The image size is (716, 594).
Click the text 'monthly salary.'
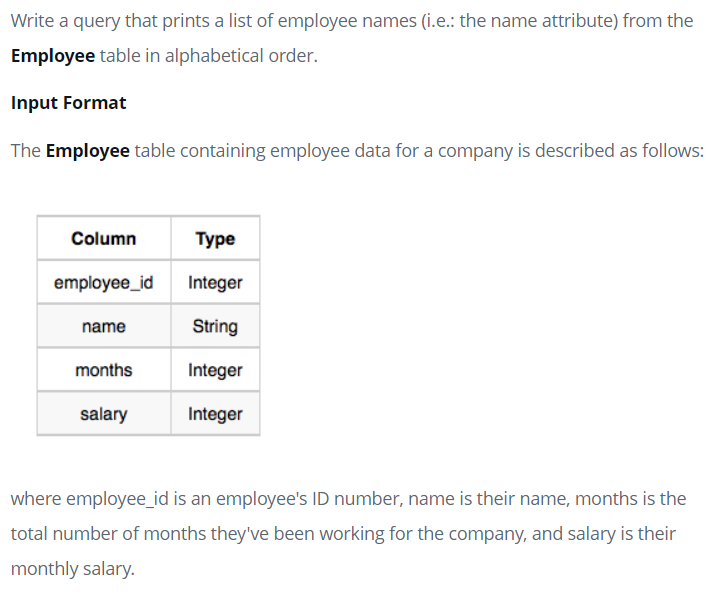tap(73, 569)
